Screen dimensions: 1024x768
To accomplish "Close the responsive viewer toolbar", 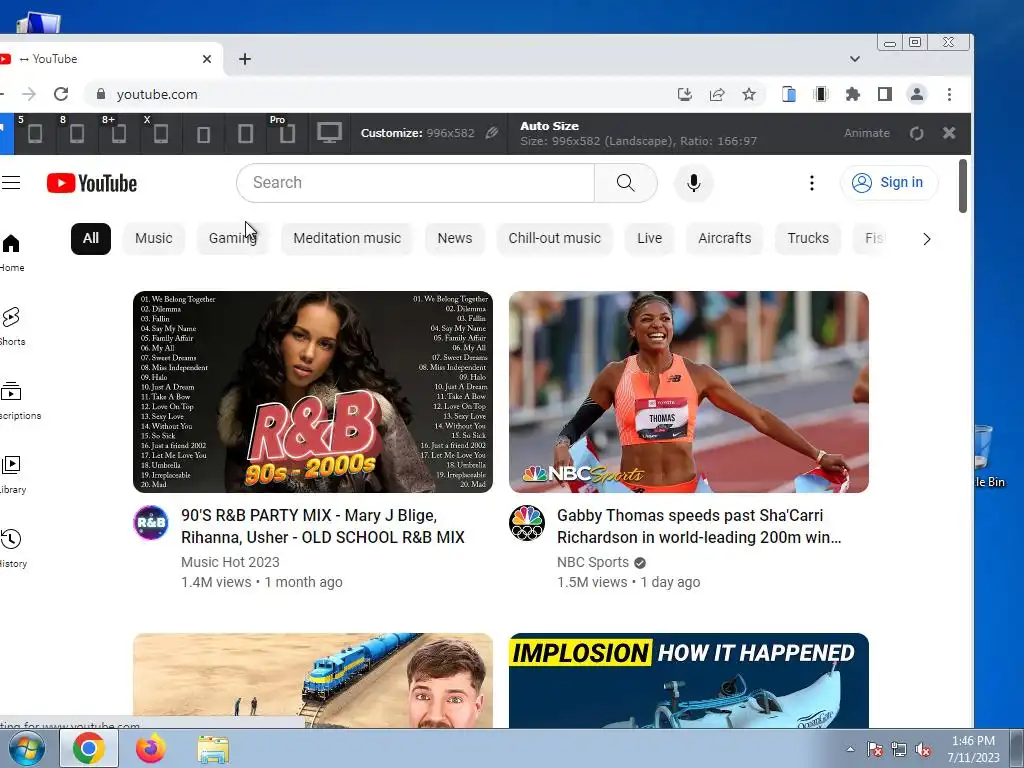I will 949,133.
